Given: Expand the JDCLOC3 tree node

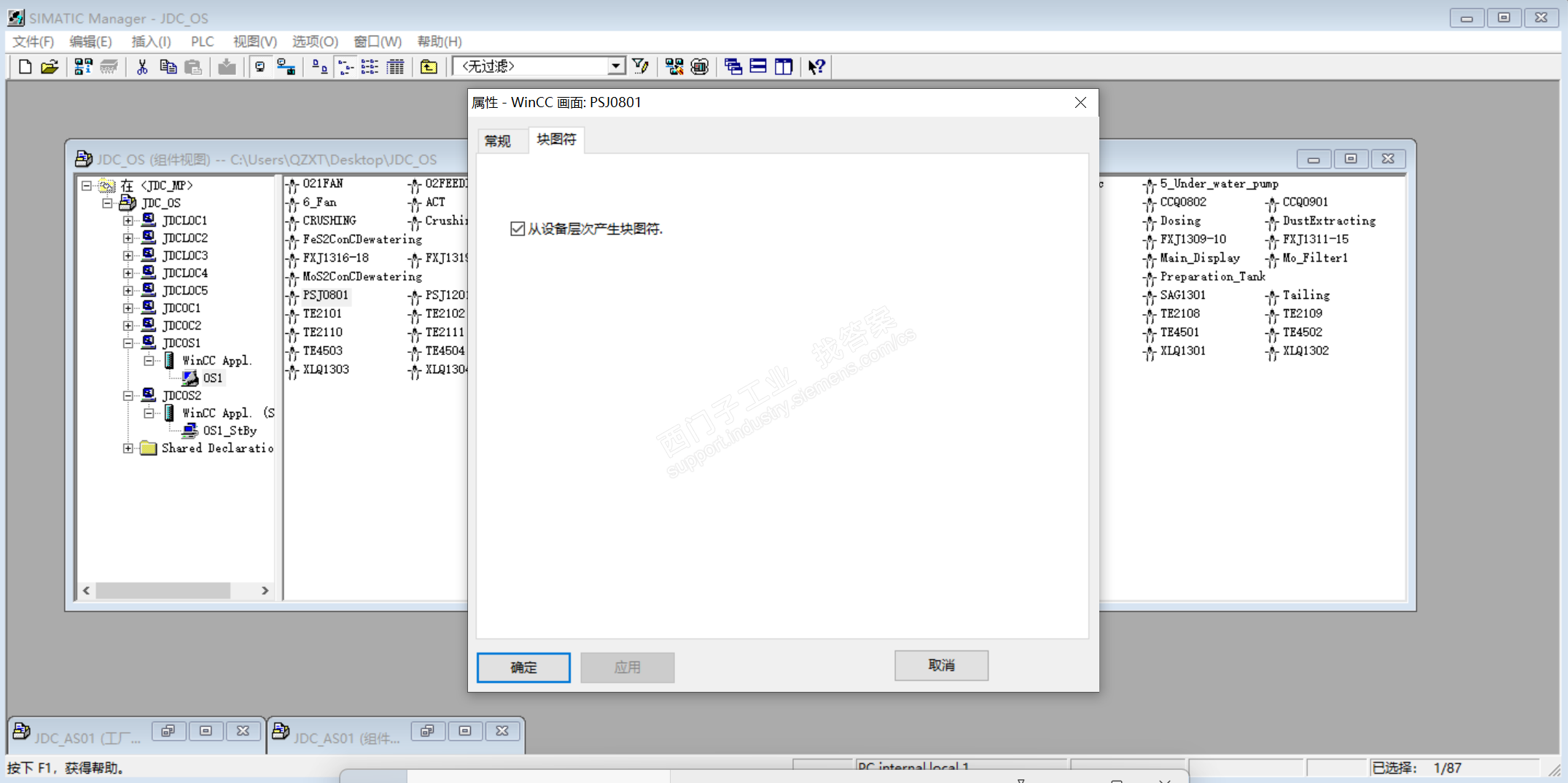Looking at the screenshot, I should click(x=128, y=255).
